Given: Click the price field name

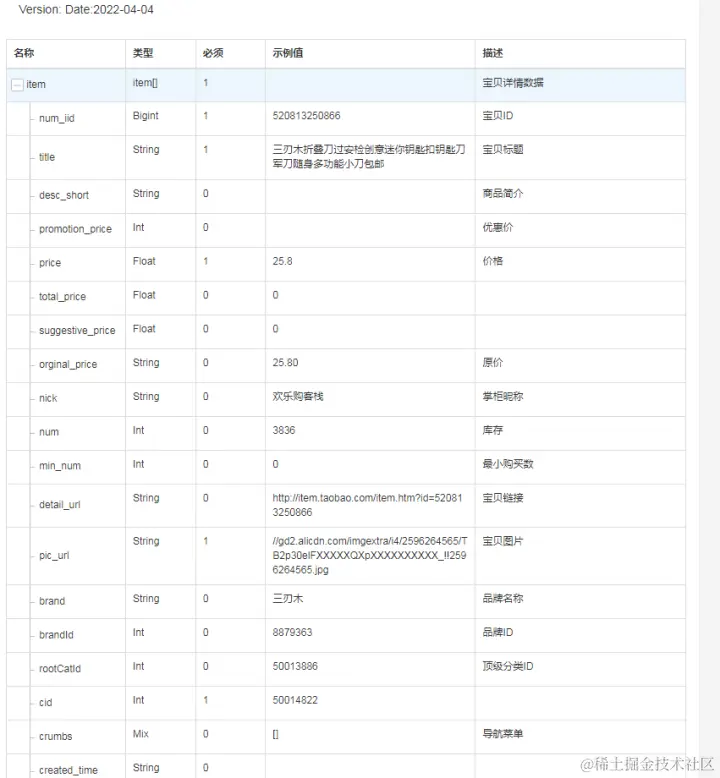Looking at the screenshot, I should pos(50,262).
